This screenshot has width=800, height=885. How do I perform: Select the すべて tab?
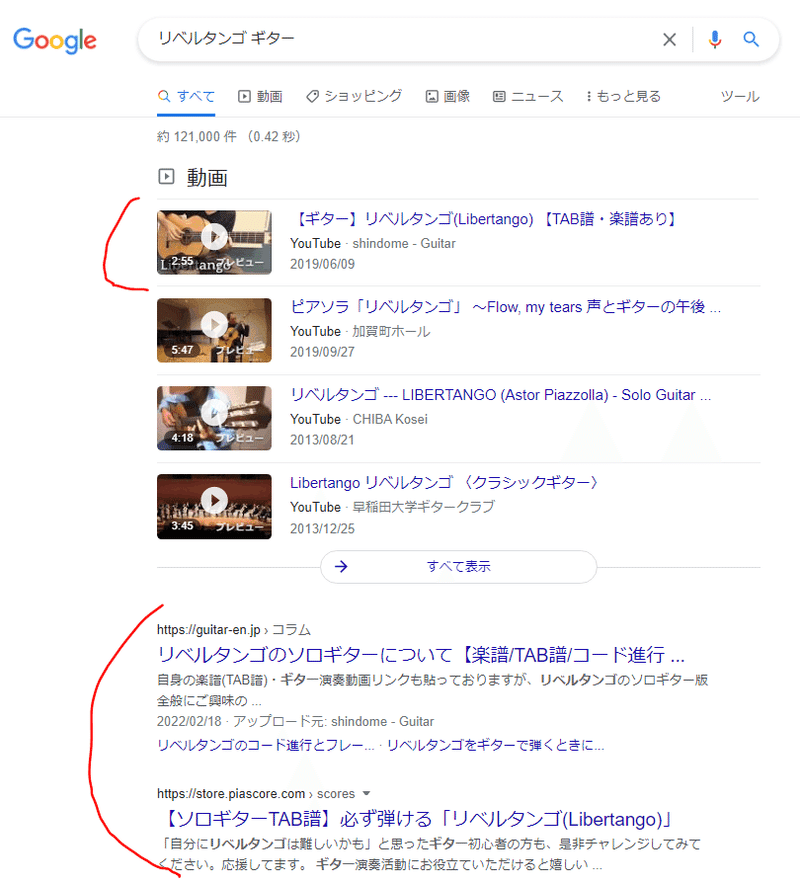click(x=186, y=97)
